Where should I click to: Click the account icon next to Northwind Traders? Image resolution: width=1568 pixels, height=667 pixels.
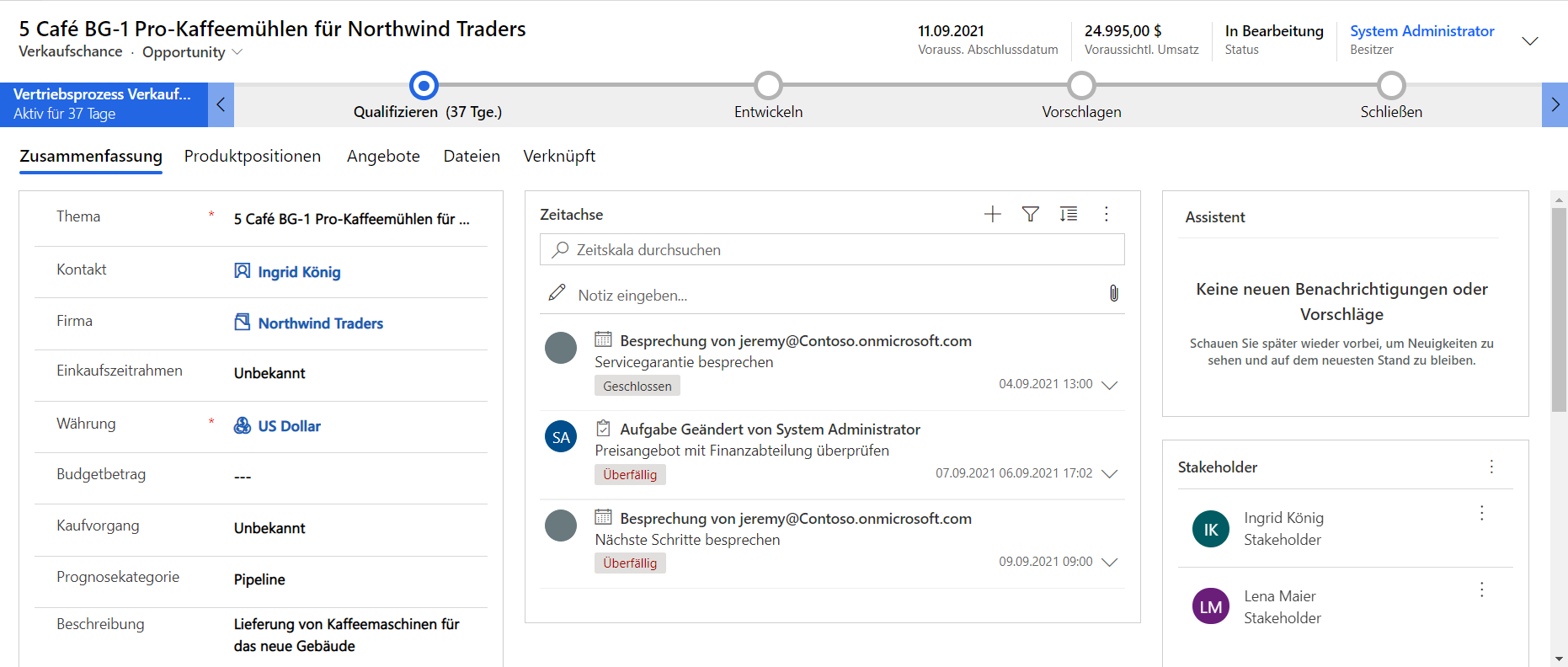point(243,322)
